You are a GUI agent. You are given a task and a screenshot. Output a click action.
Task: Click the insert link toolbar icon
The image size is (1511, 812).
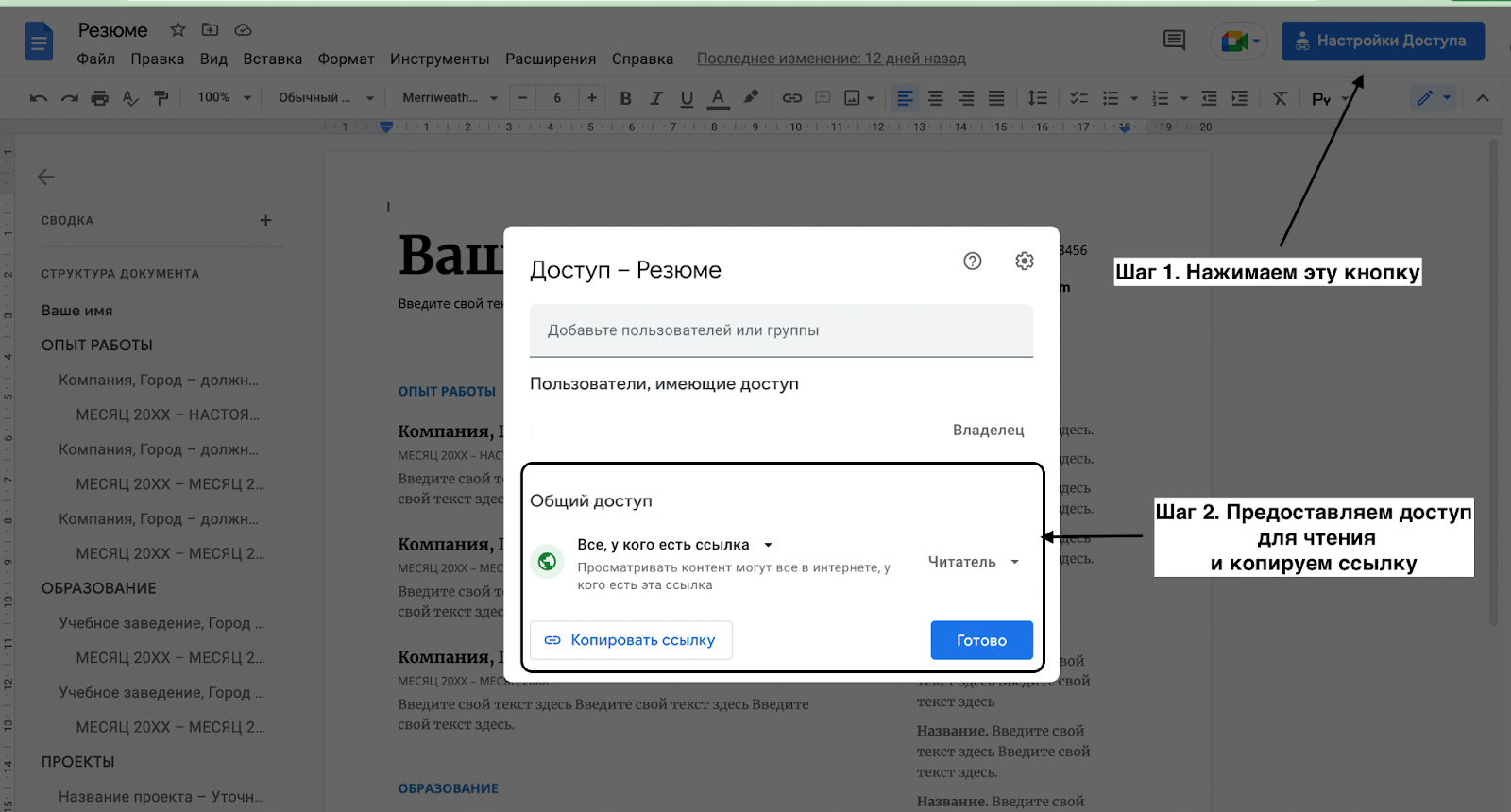click(x=791, y=98)
